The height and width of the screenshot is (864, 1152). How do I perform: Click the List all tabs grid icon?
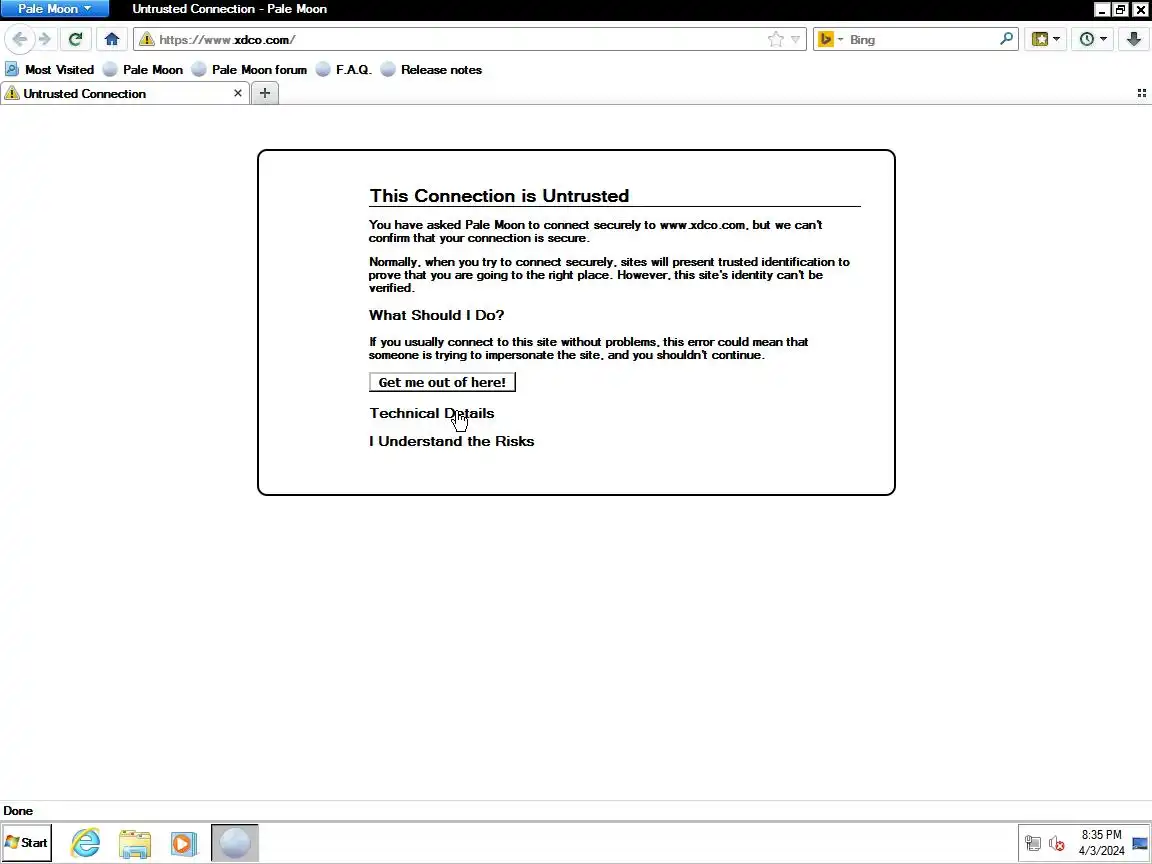[1141, 93]
